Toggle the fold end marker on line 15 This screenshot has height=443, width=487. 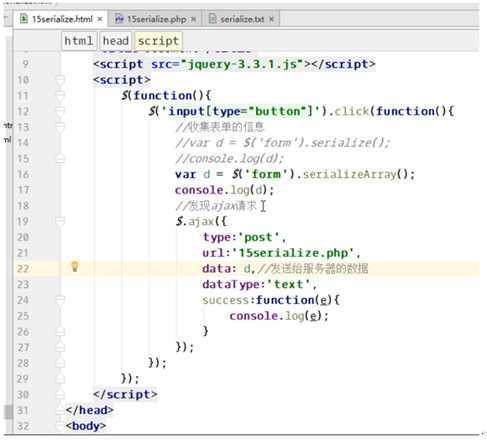click(60, 159)
